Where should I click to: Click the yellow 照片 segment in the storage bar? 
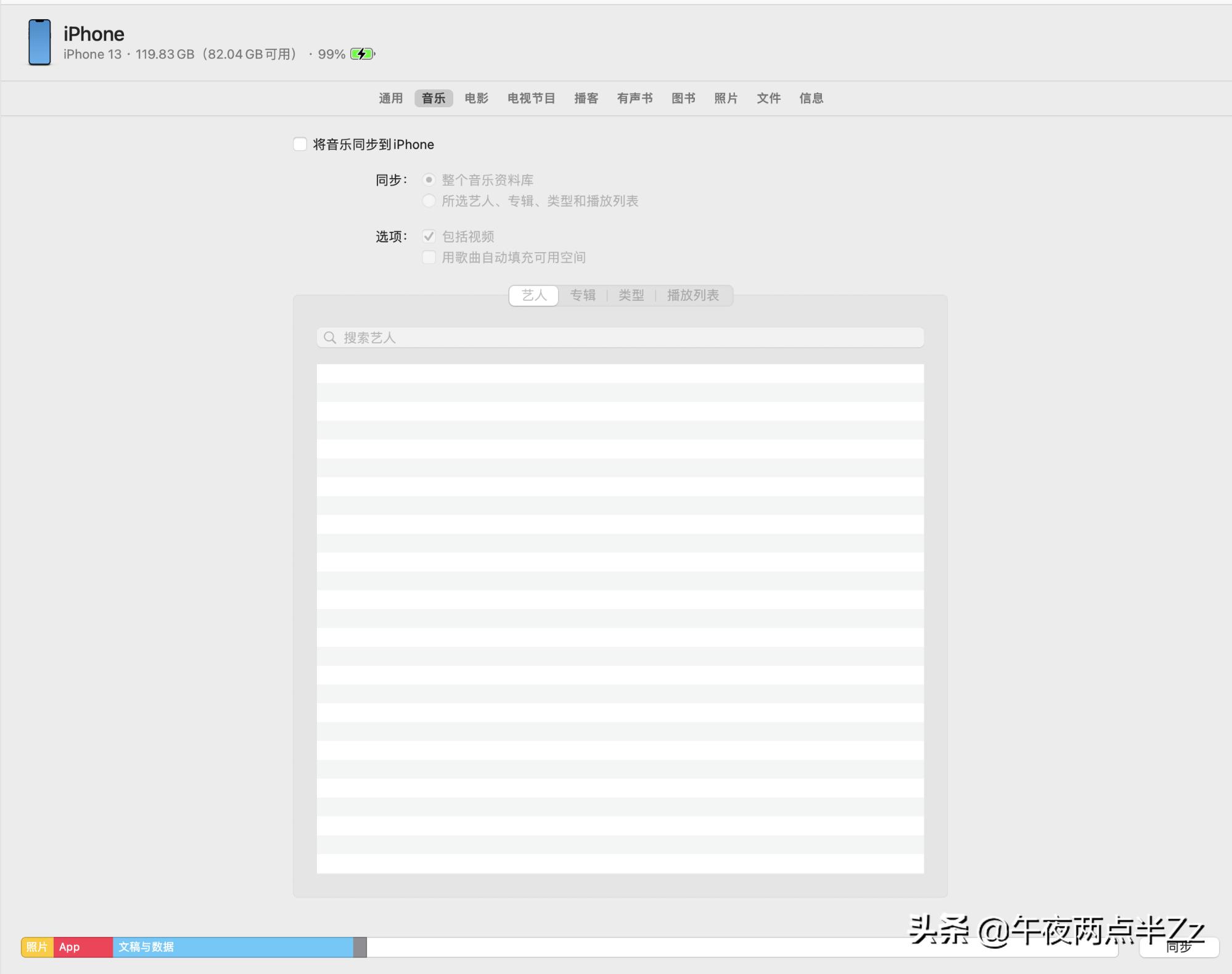click(x=36, y=947)
